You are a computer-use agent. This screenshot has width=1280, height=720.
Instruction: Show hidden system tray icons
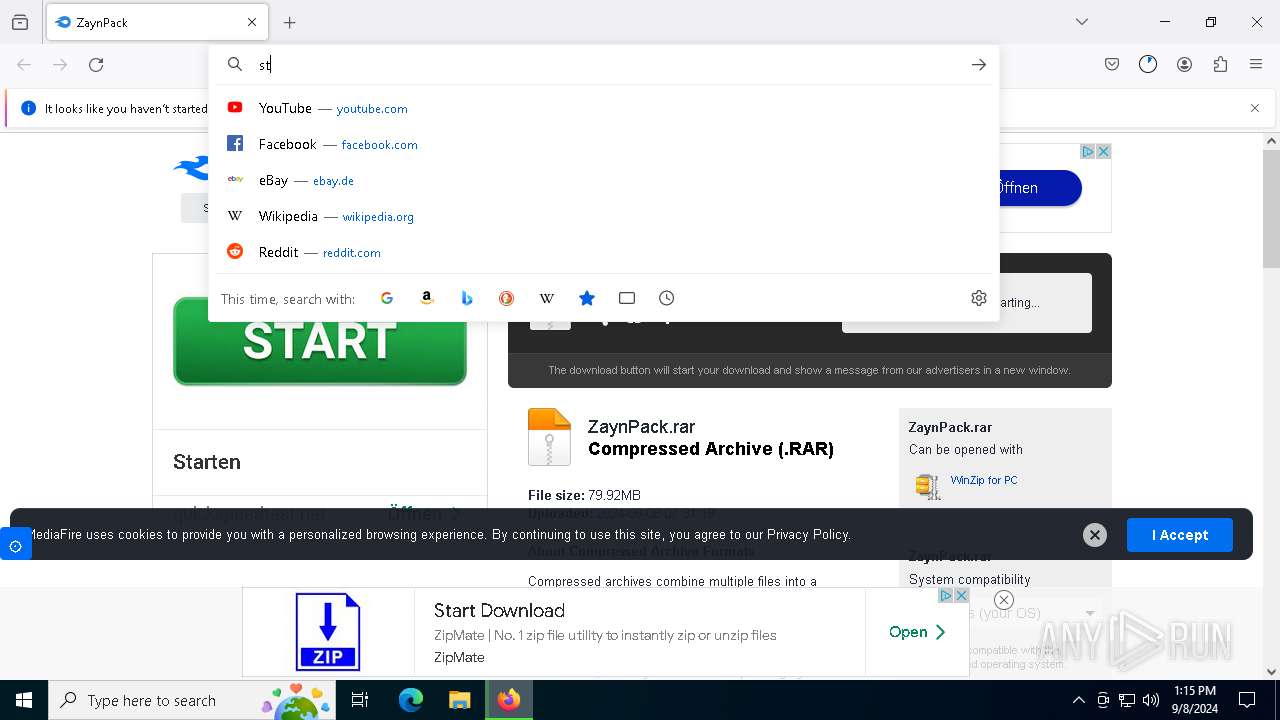[x=1078, y=700]
